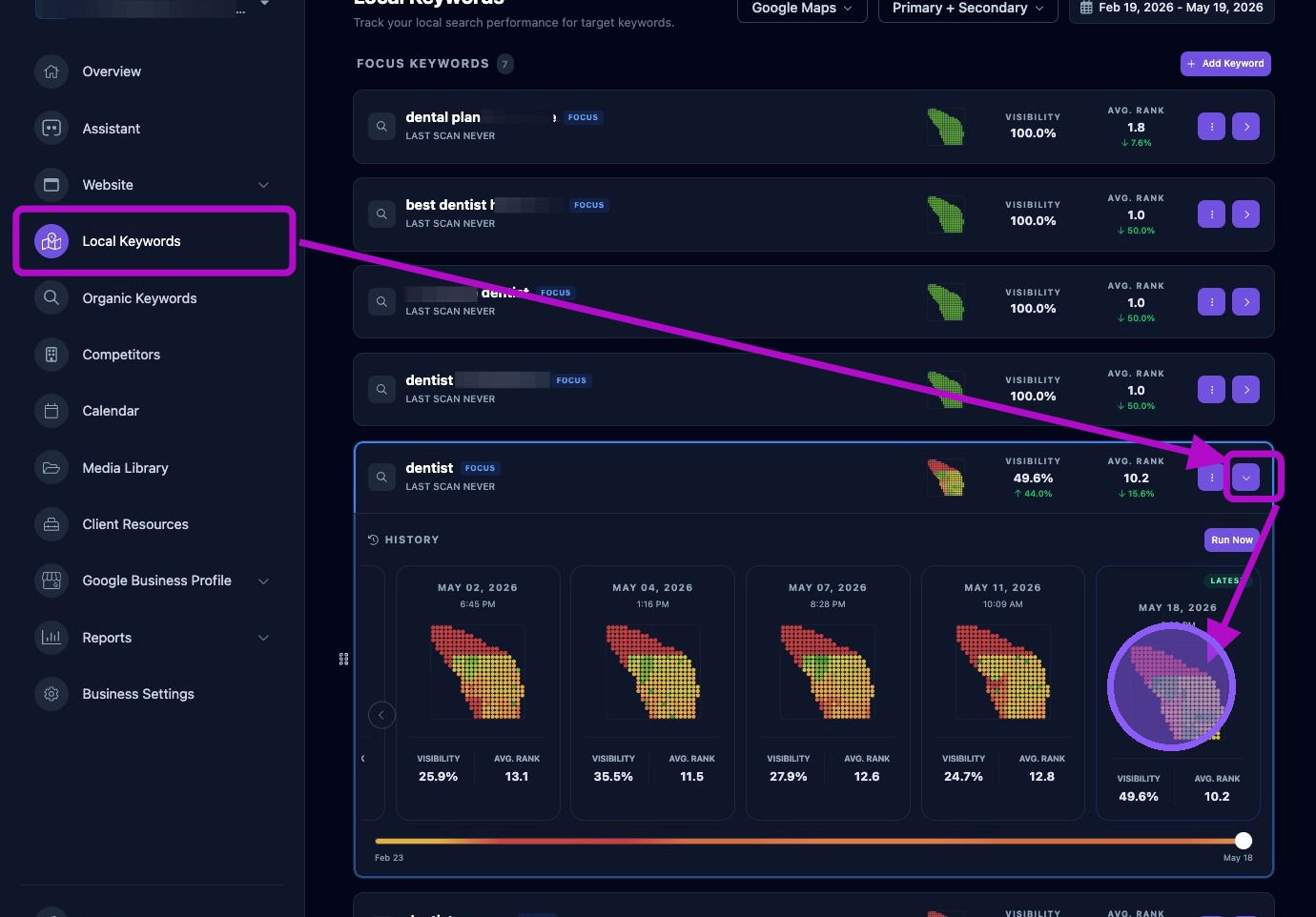Click search icon on dentist 49.6% row
The height and width of the screenshot is (917, 1316).
pyautogui.click(x=381, y=478)
